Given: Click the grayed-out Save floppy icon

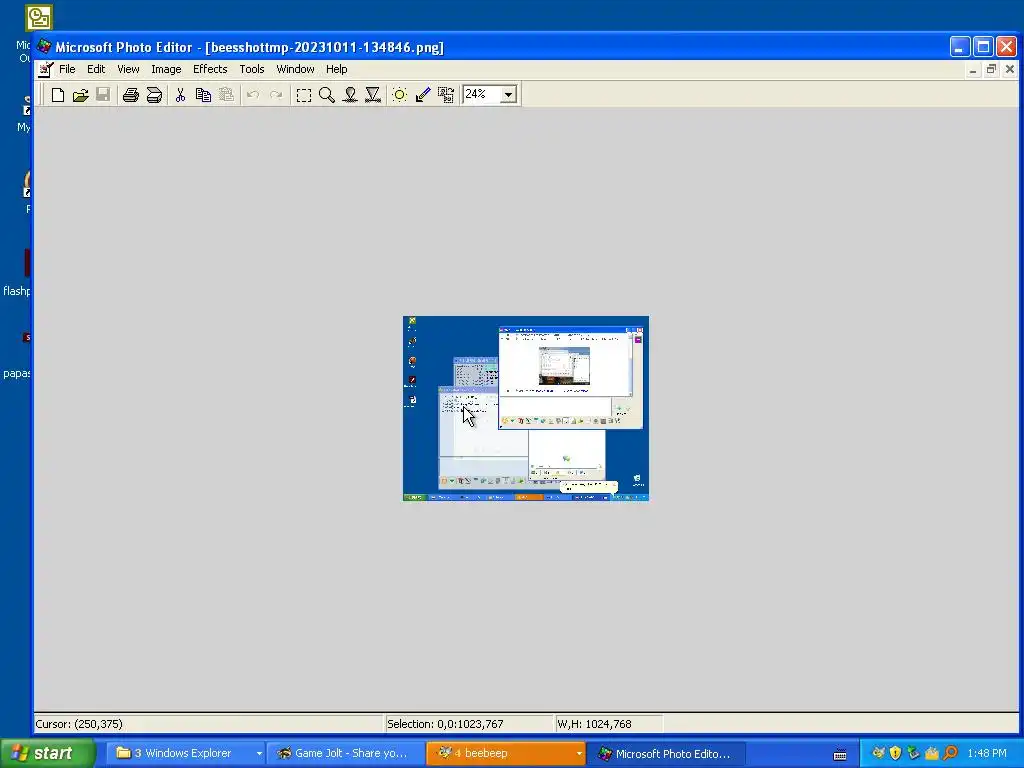Looking at the screenshot, I should click(x=103, y=95).
